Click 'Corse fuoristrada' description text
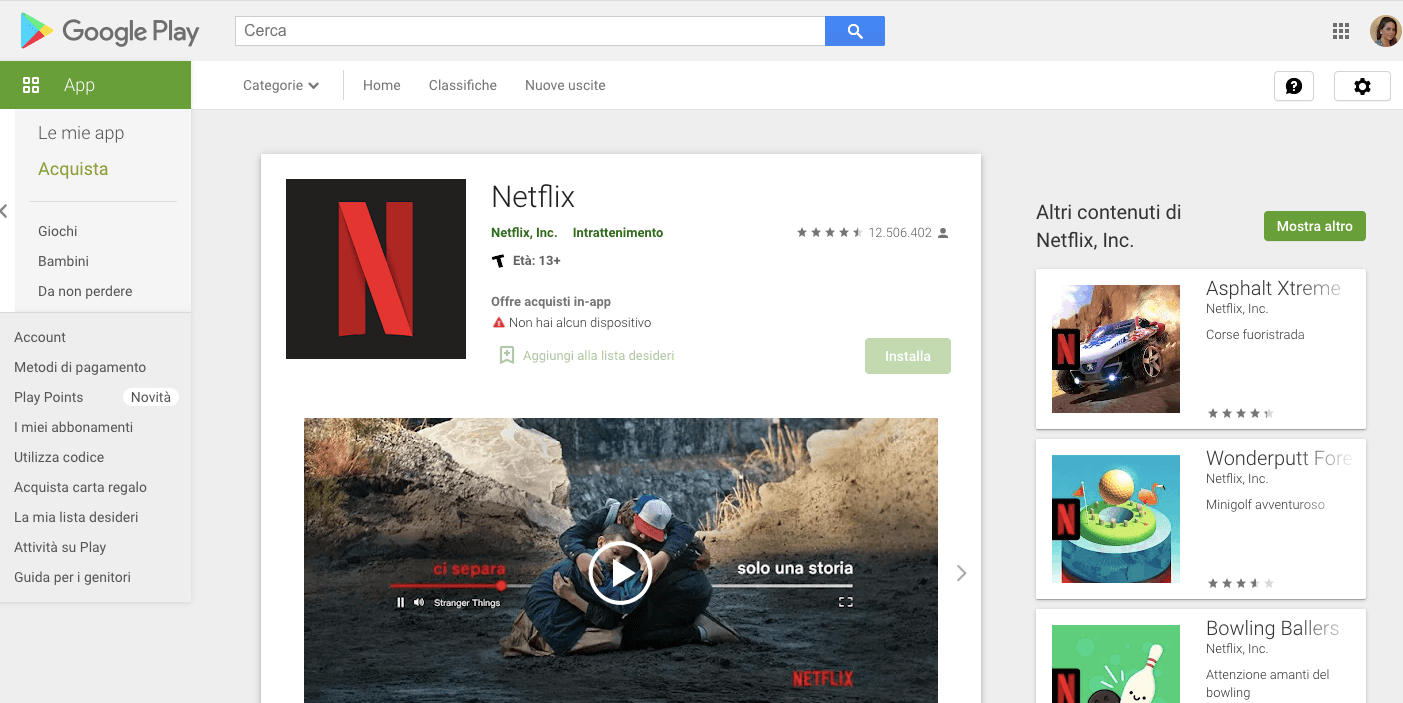 (x=1255, y=335)
